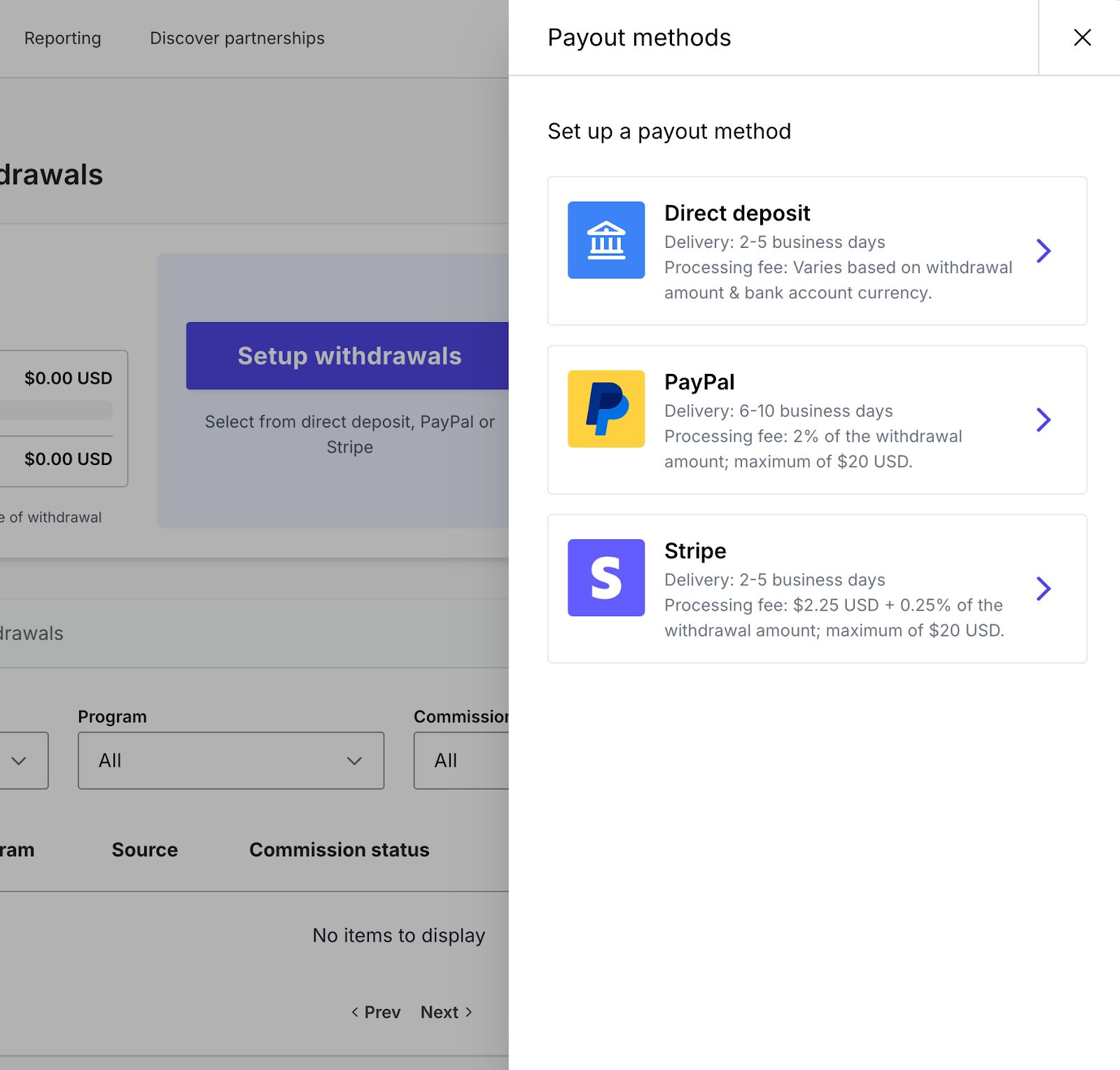This screenshot has height=1070, width=1120.
Task: Click the Stripe logo icon
Action: tap(605, 578)
